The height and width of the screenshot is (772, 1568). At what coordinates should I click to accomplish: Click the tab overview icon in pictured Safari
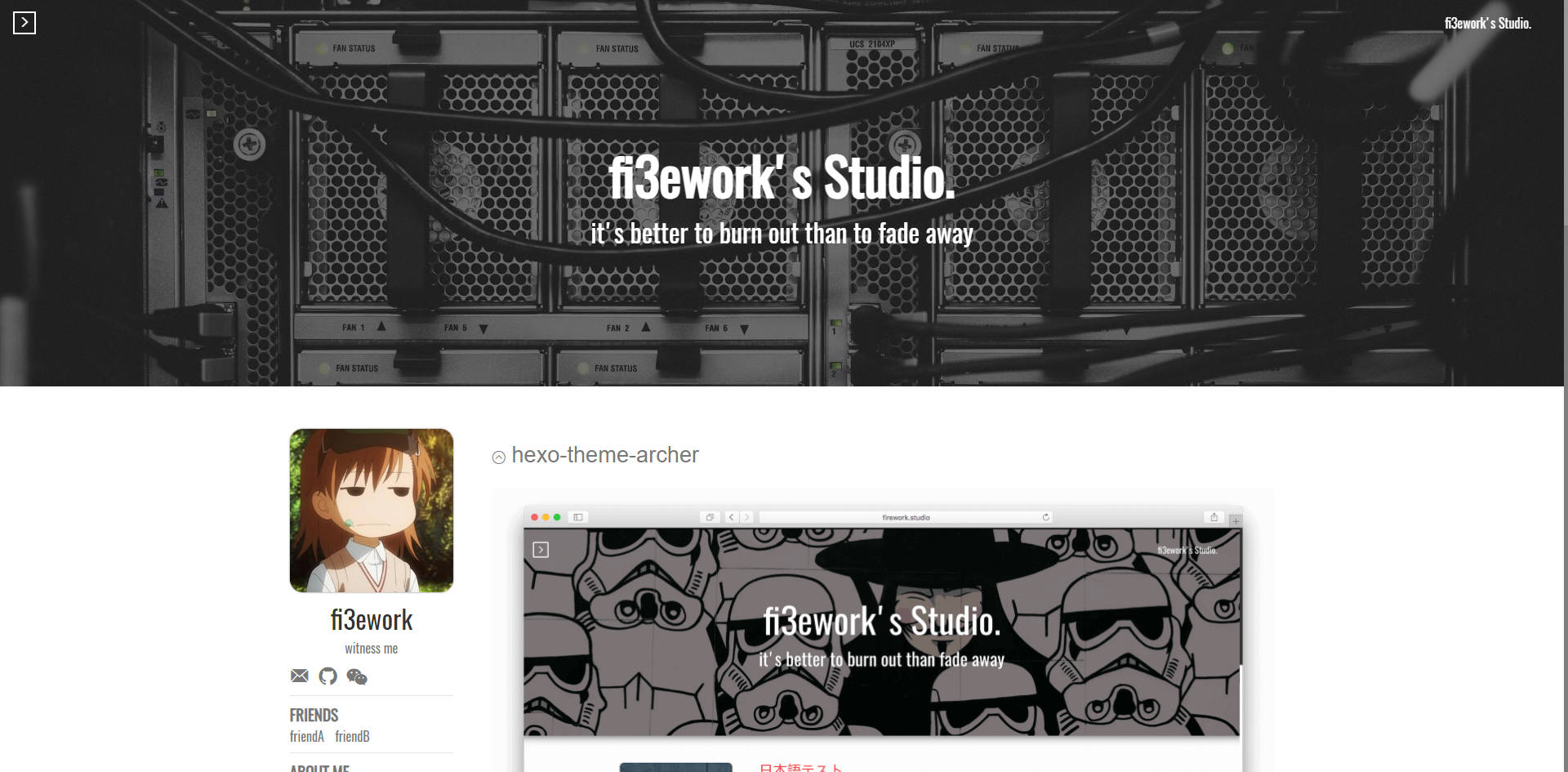pos(710,517)
